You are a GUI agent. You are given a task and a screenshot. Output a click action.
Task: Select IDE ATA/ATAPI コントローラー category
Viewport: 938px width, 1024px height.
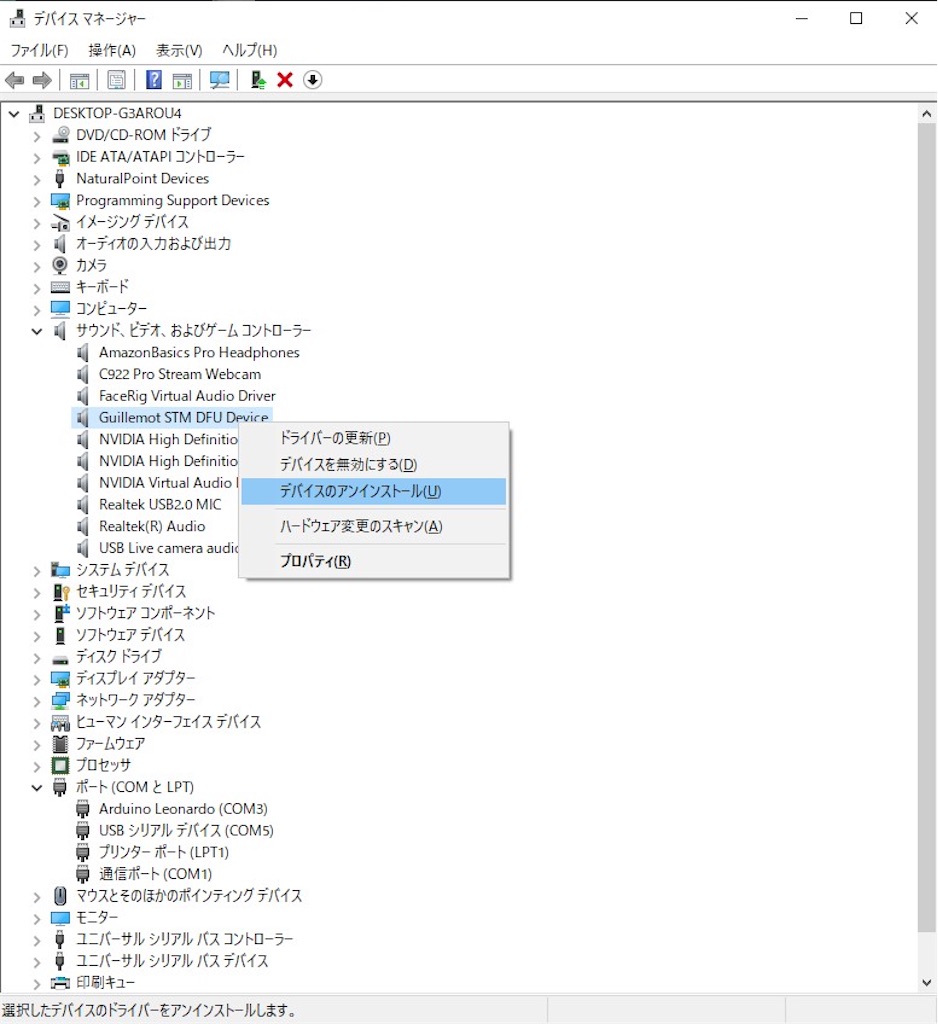click(161, 157)
